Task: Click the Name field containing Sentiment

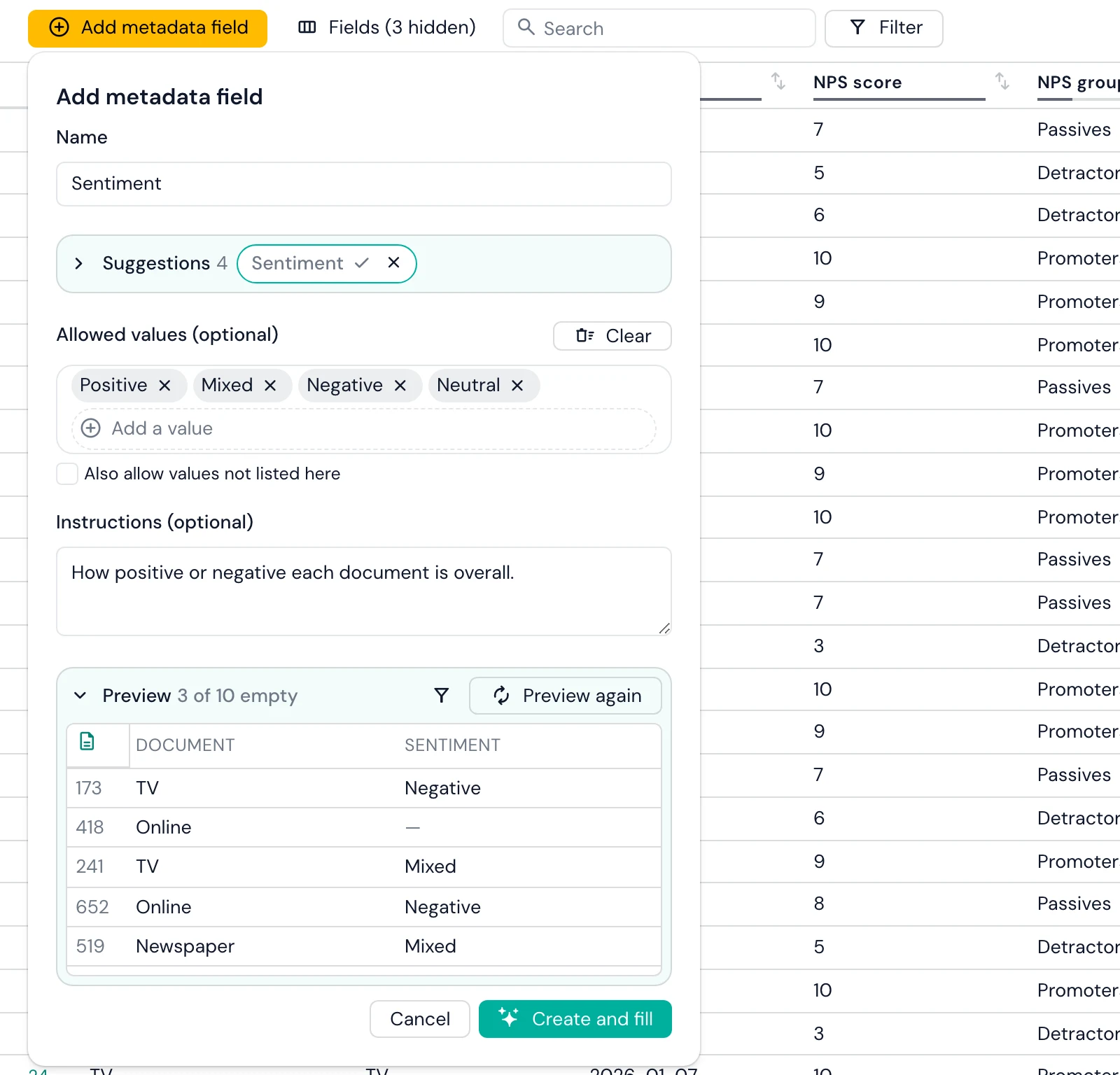Action: (364, 184)
